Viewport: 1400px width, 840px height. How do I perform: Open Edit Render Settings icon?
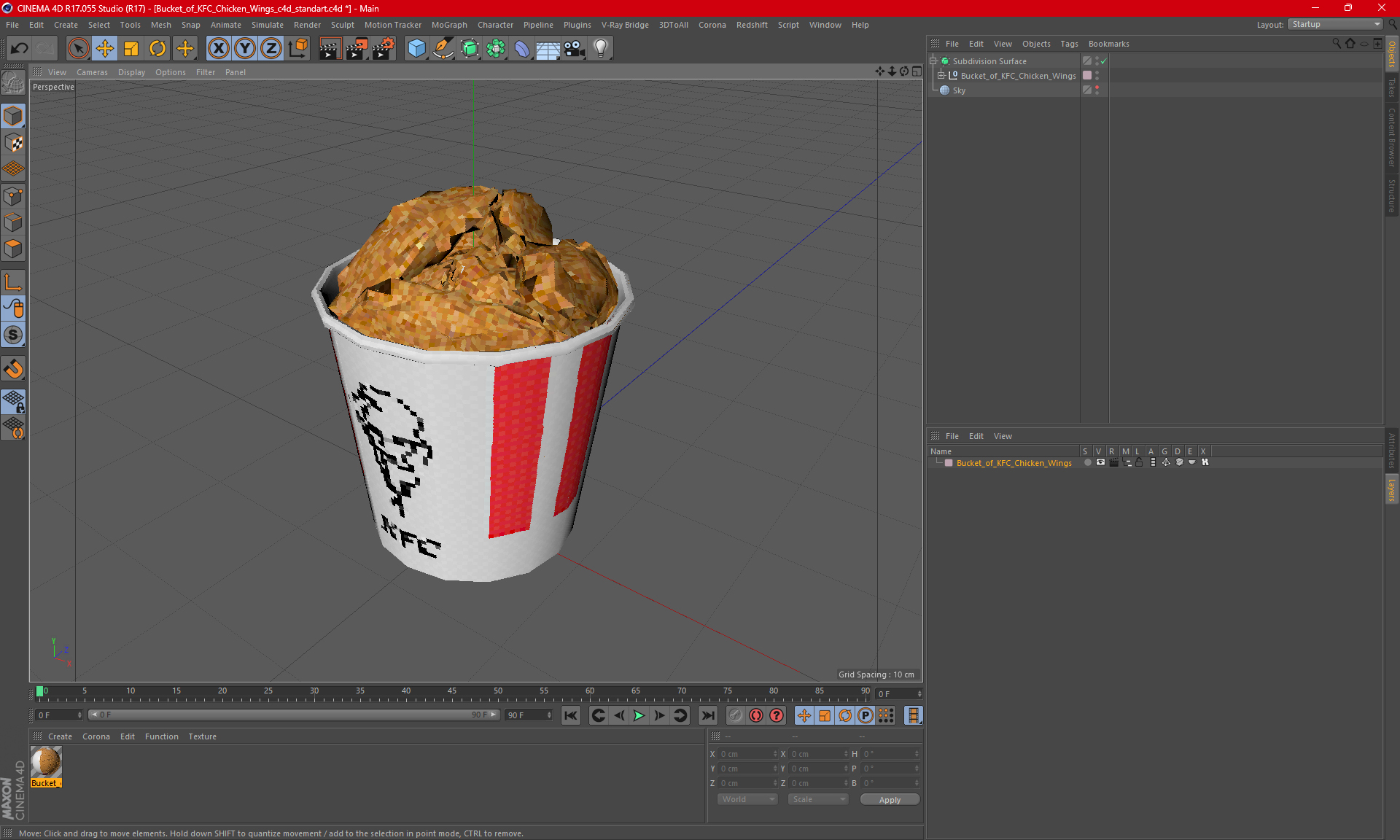384,49
